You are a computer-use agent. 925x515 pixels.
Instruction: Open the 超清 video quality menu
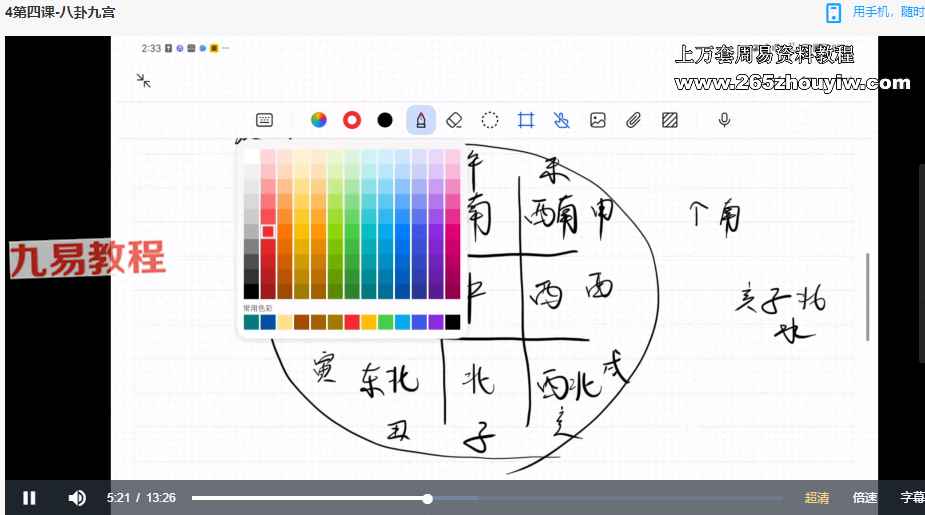coord(817,498)
